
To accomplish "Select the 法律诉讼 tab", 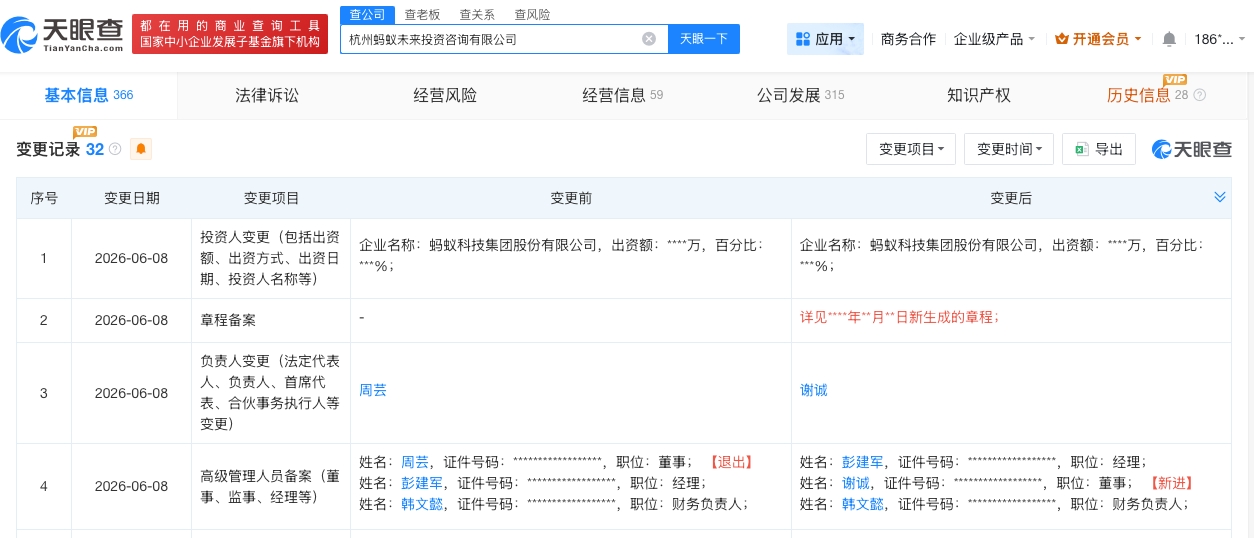I will point(267,95).
